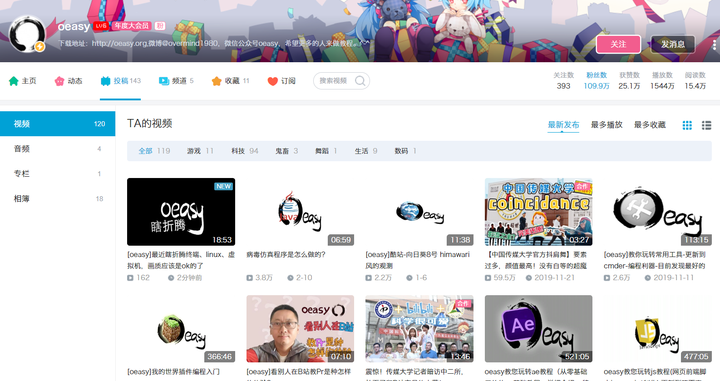Image resolution: width=720 pixels, height=381 pixels.
Task: Switch to grid view layout icon
Action: coord(687,125)
